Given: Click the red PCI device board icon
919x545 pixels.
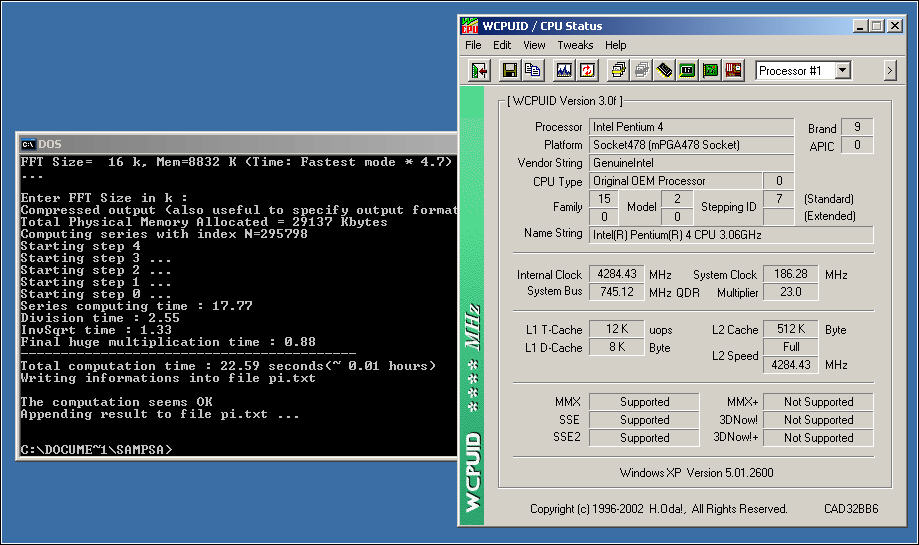Looking at the screenshot, I should pos(734,70).
